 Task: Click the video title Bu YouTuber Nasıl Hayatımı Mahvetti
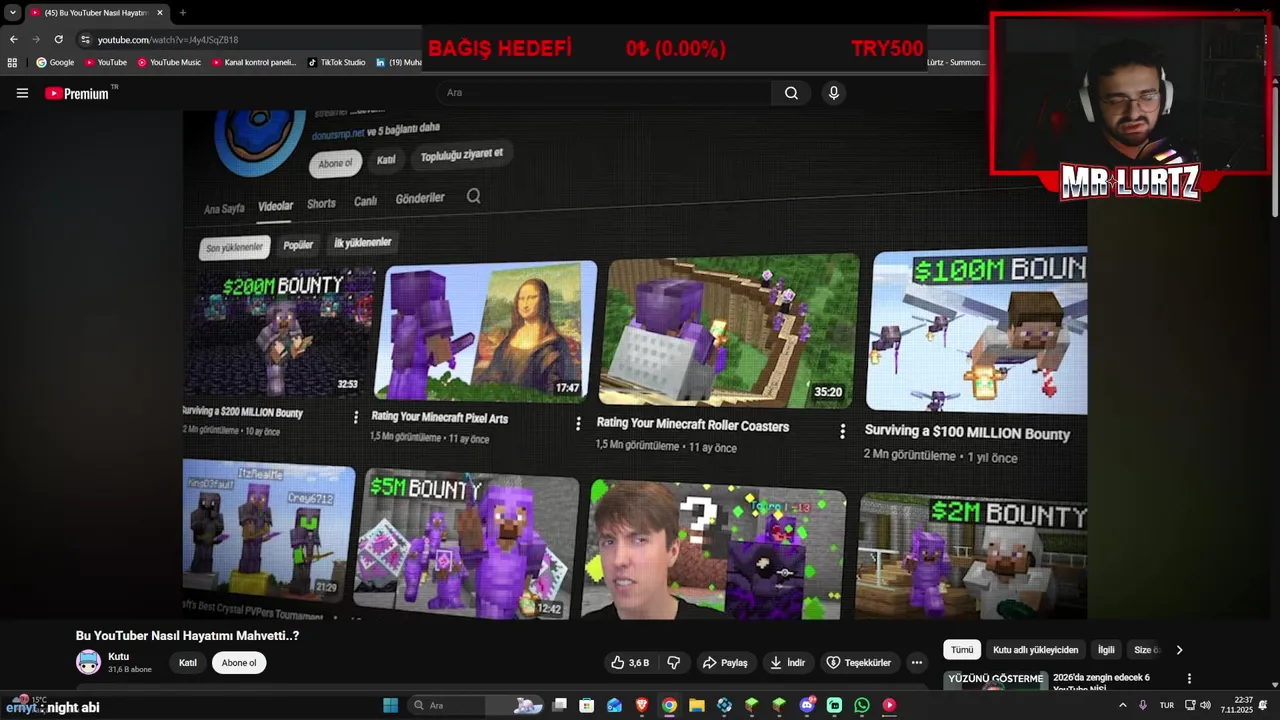(x=188, y=636)
